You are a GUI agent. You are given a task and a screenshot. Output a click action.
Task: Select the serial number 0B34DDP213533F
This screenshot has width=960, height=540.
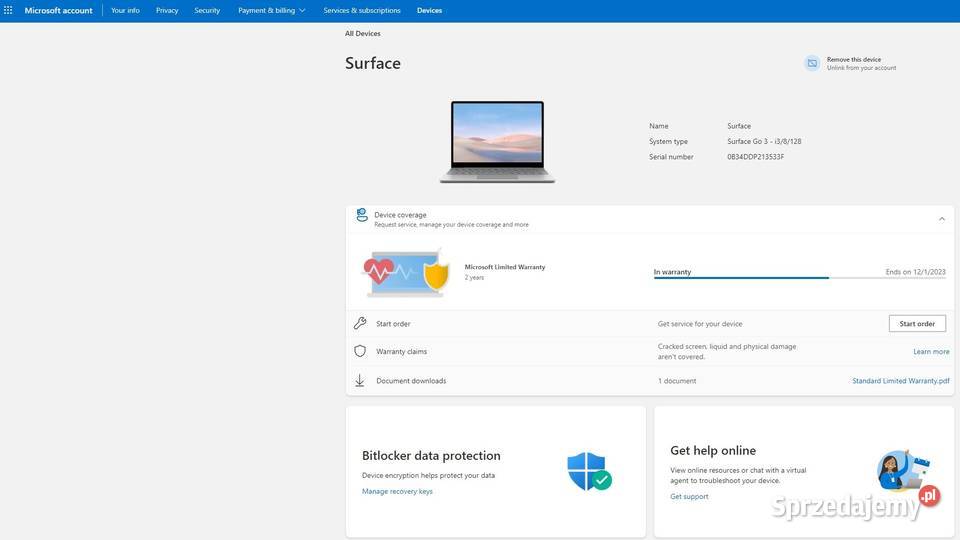[756, 157]
